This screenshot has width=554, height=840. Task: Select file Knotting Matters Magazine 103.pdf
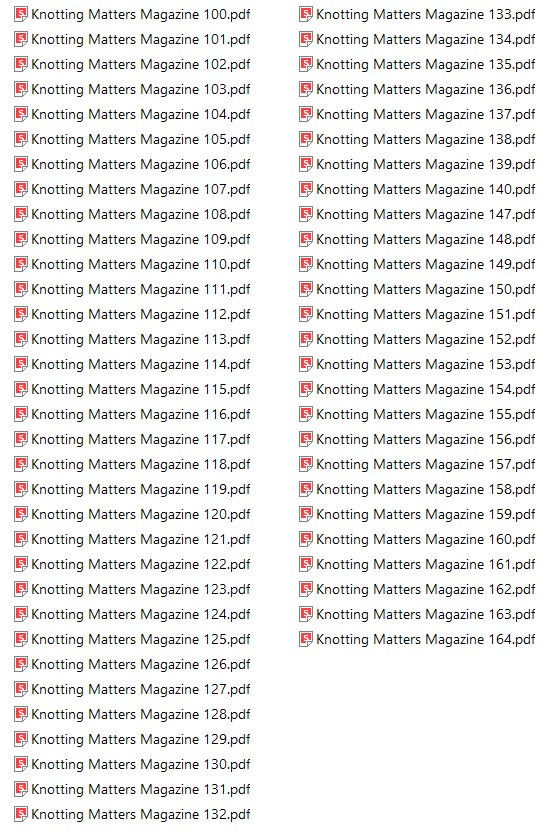132,89
